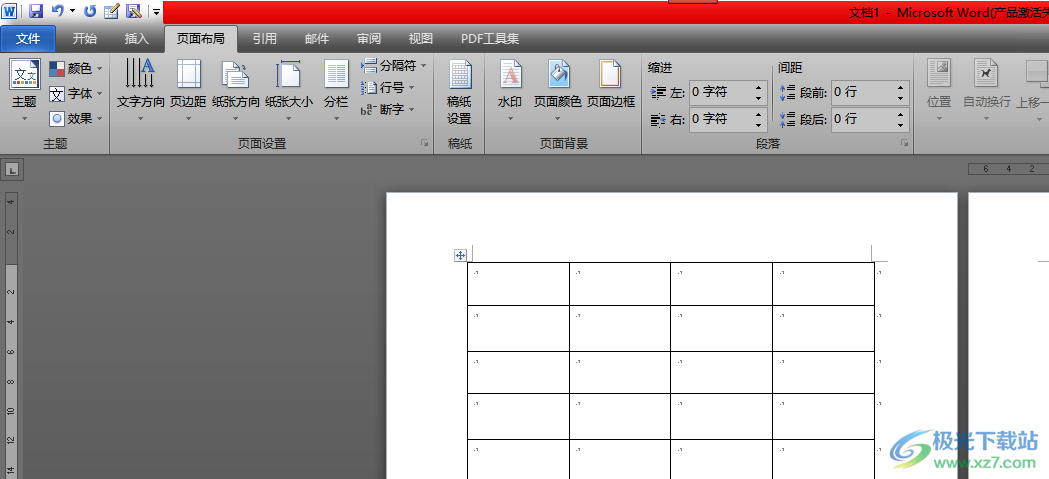1049x479 pixels.
Task: Open the 分隔符 breaks dropdown
Action: click(x=393, y=66)
